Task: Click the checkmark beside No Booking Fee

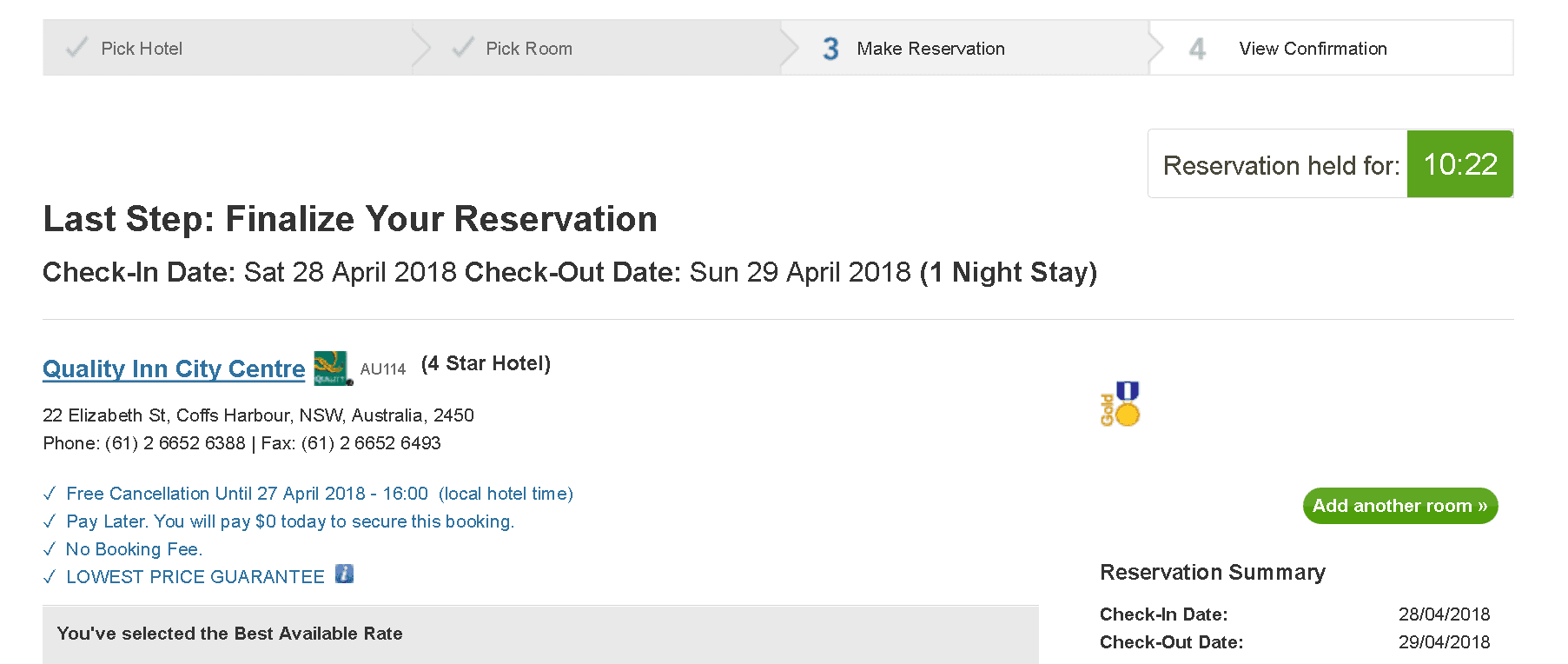Action: point(50,550)
